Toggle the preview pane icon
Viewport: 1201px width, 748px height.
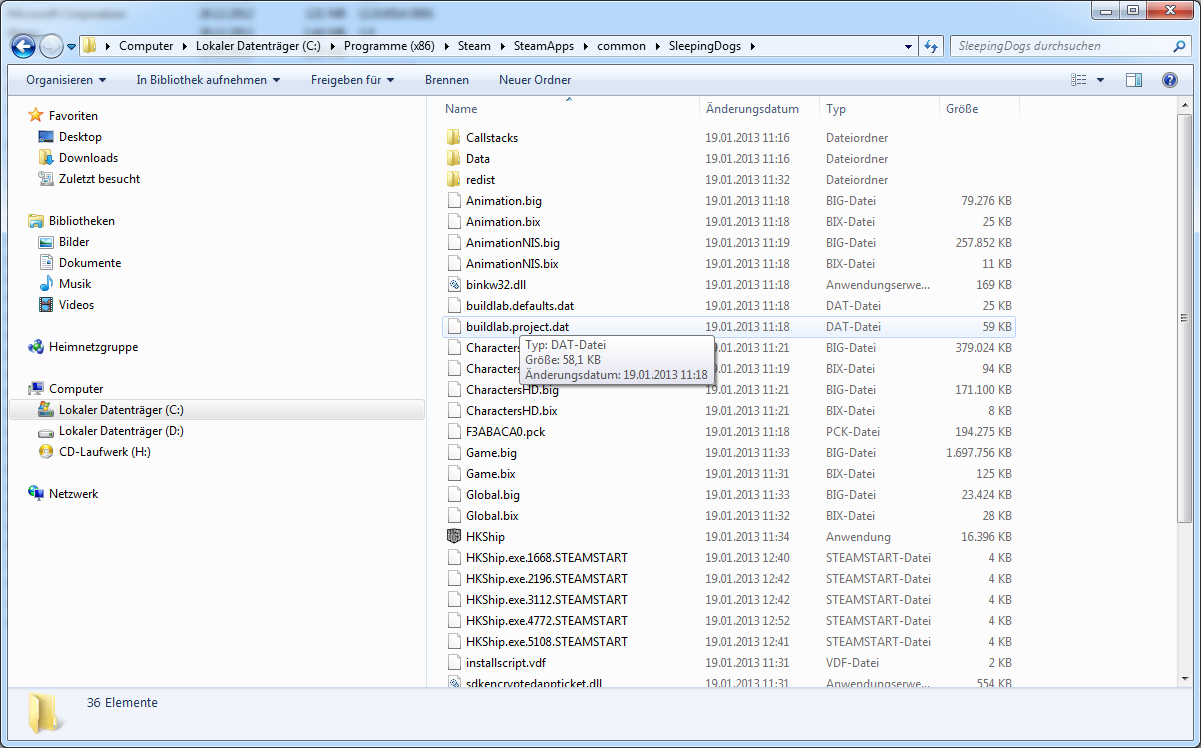(1133, 80)
